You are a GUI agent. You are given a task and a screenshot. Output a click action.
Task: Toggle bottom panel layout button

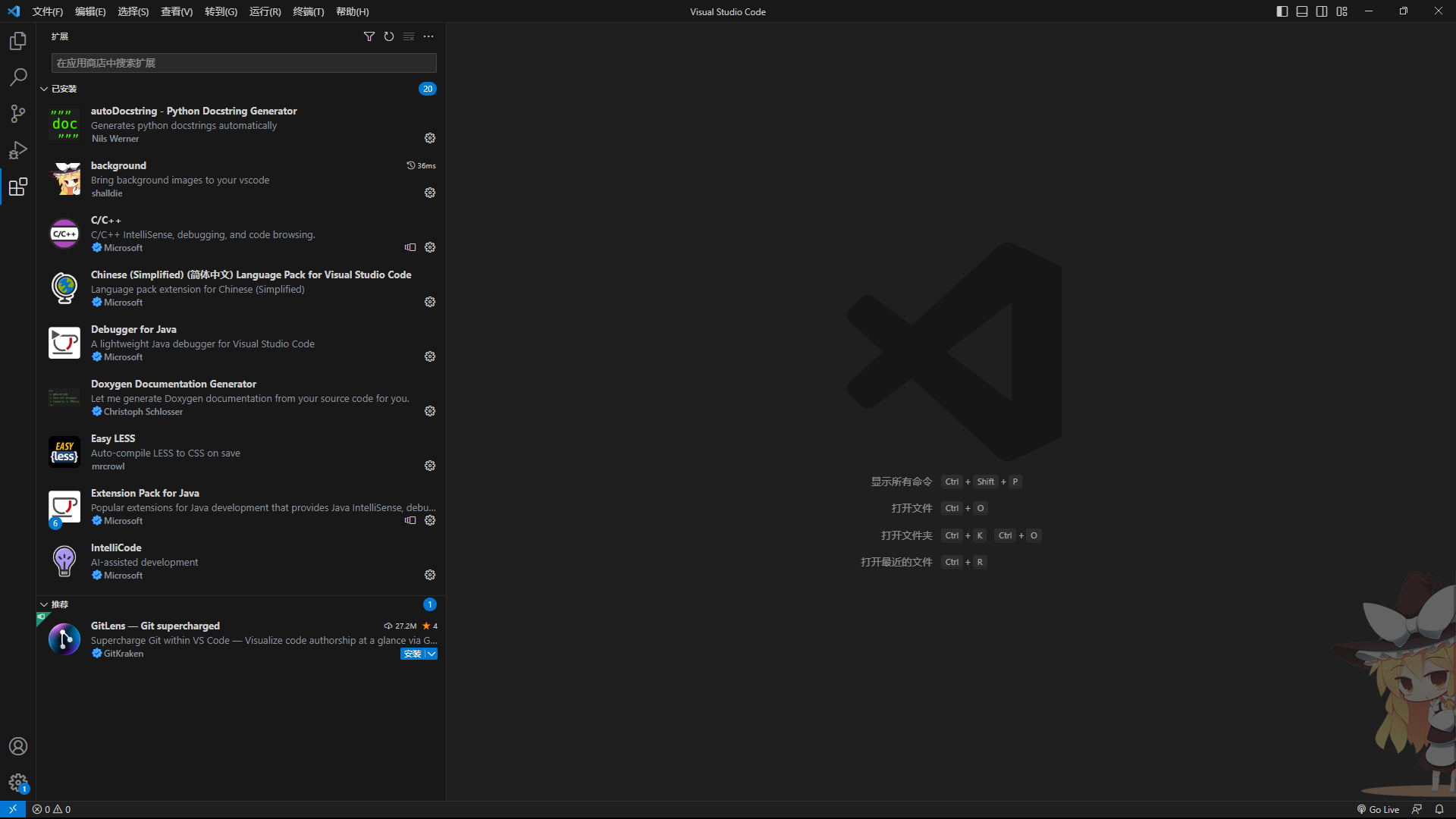click(1302, 11)
